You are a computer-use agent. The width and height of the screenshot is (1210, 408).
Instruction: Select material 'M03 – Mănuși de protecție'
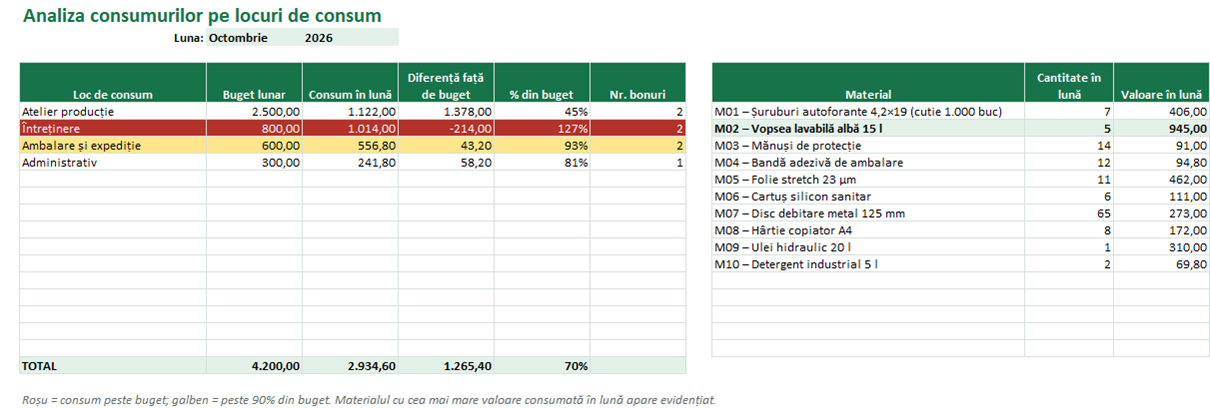[x=868, y=146]
